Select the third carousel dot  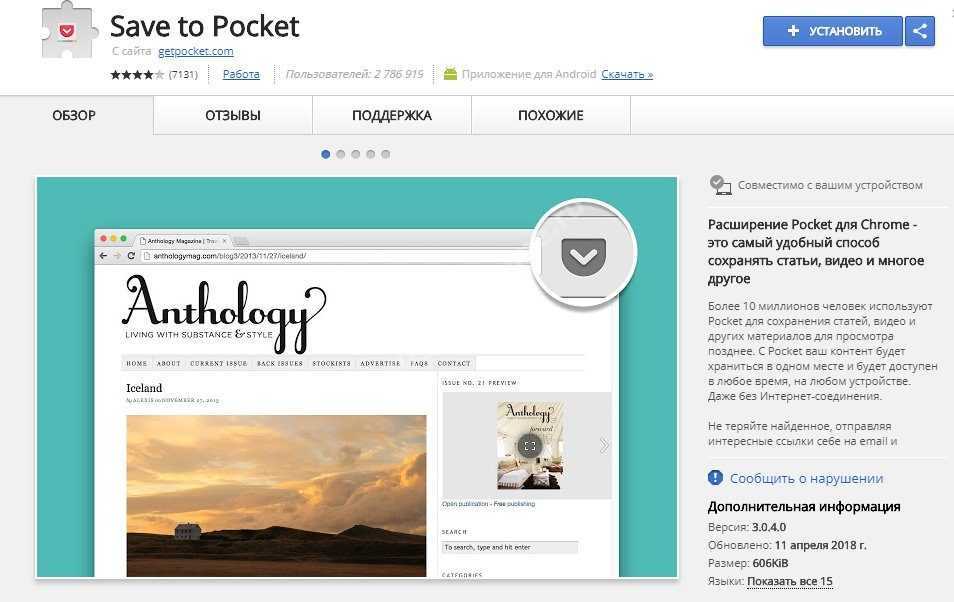click(356, 154)
